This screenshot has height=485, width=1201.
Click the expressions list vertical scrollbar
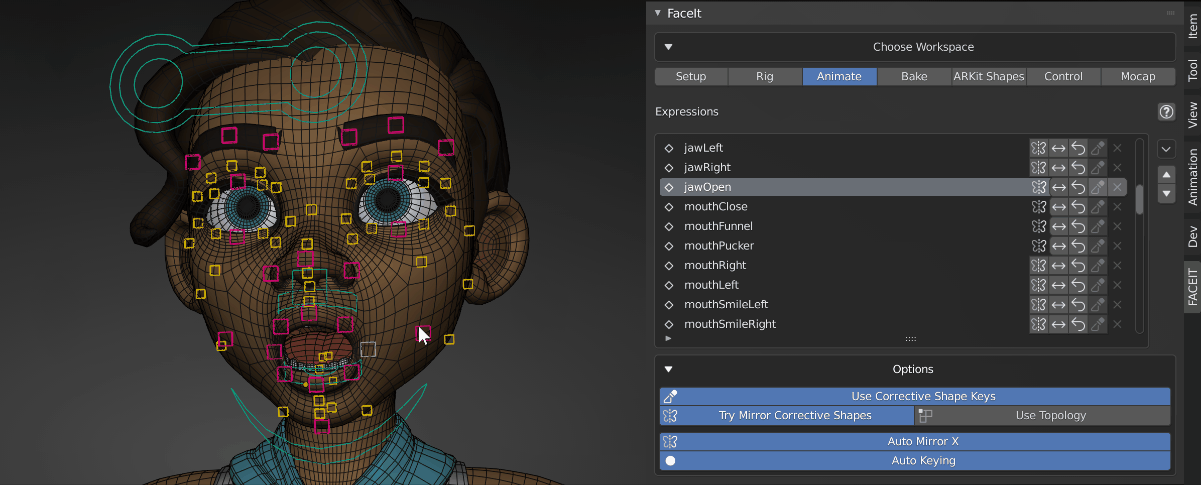pos(1139,195)
